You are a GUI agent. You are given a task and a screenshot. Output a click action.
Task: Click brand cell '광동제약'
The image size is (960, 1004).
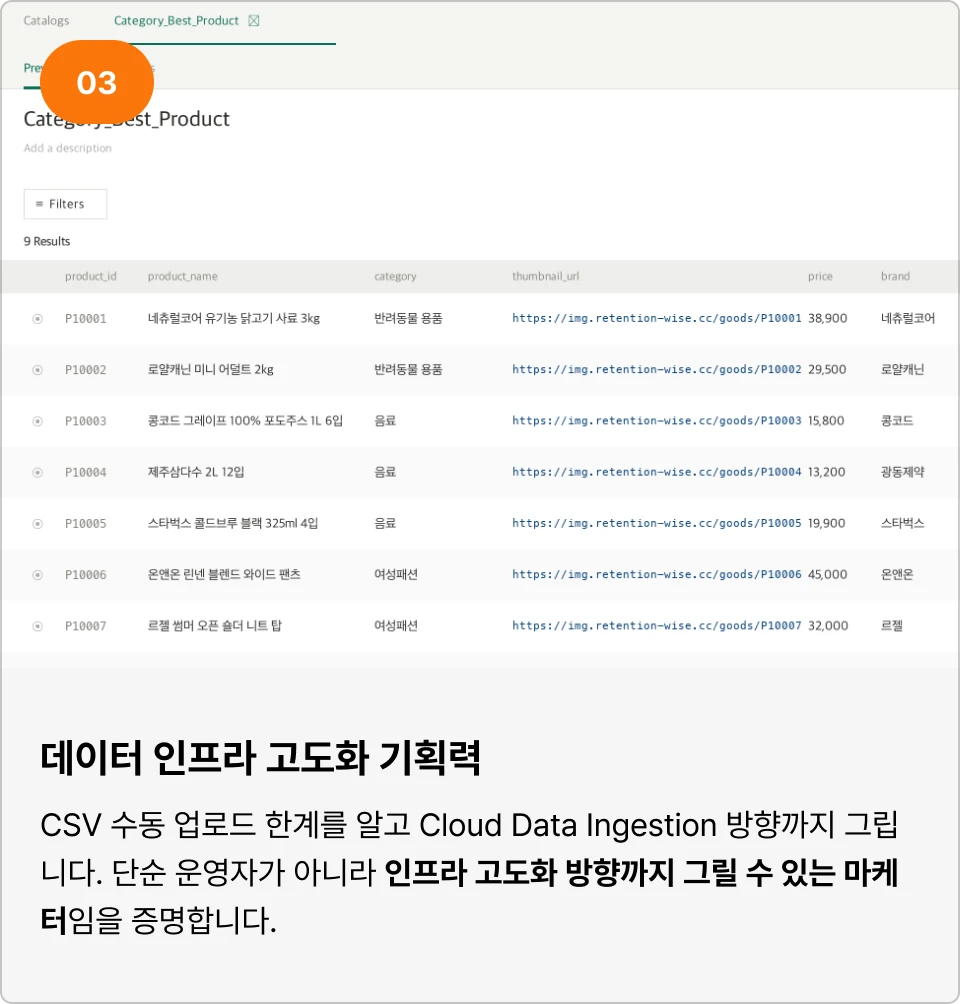(902, 472)
